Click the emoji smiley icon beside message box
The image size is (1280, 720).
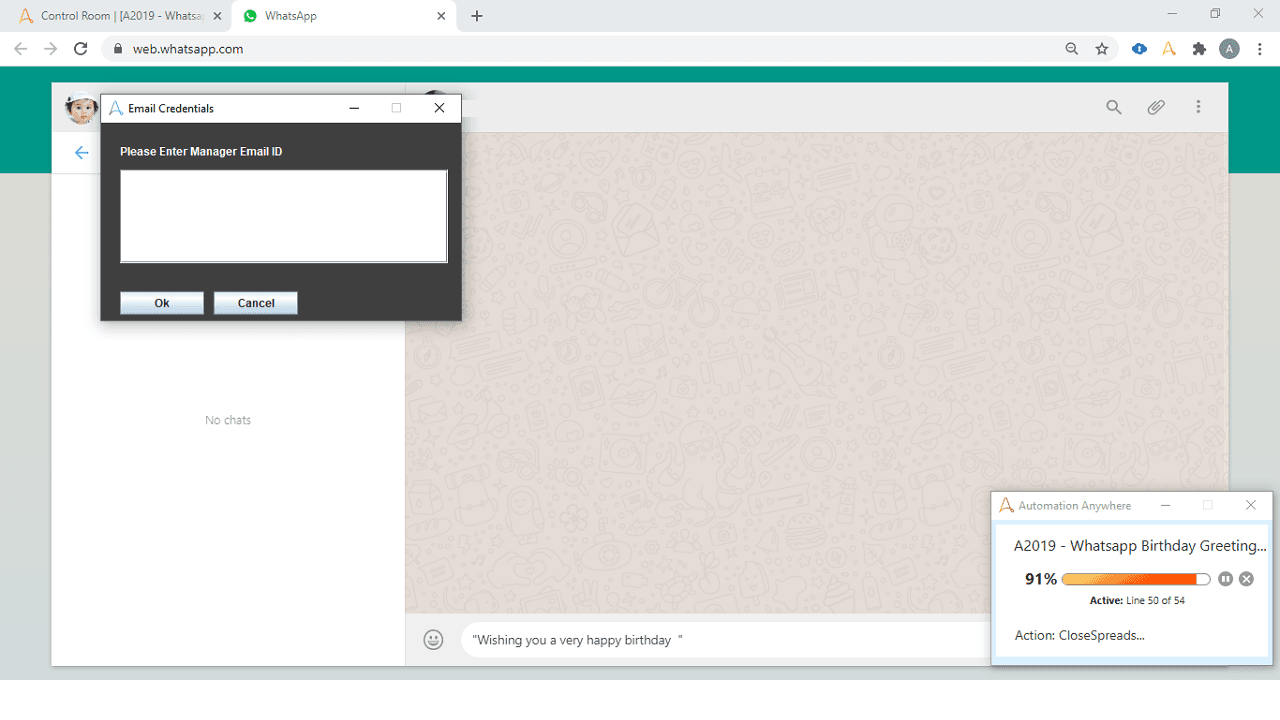tap(433, 640)
